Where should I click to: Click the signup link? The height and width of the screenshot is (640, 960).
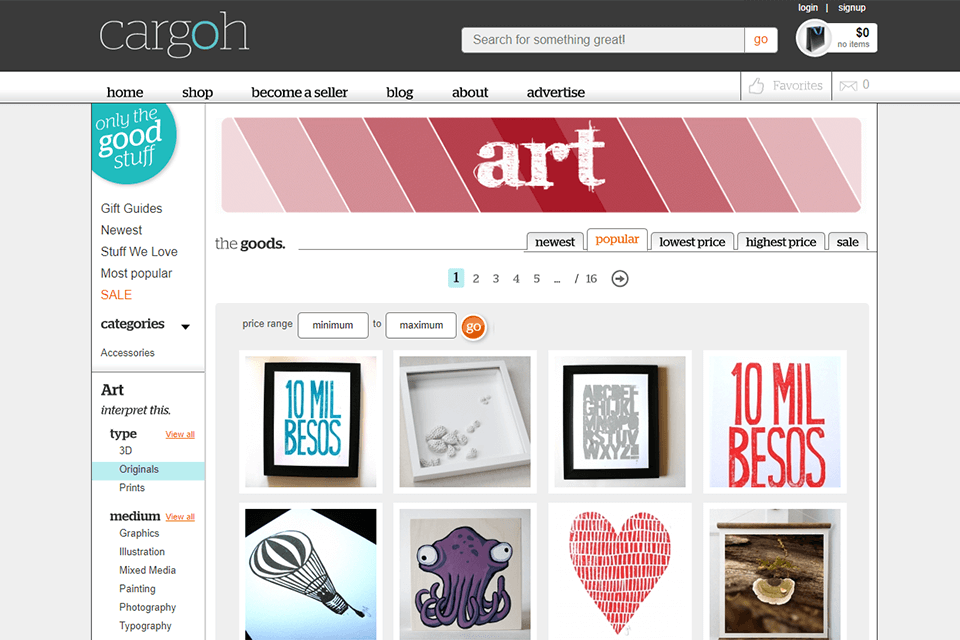coord(852,8)
